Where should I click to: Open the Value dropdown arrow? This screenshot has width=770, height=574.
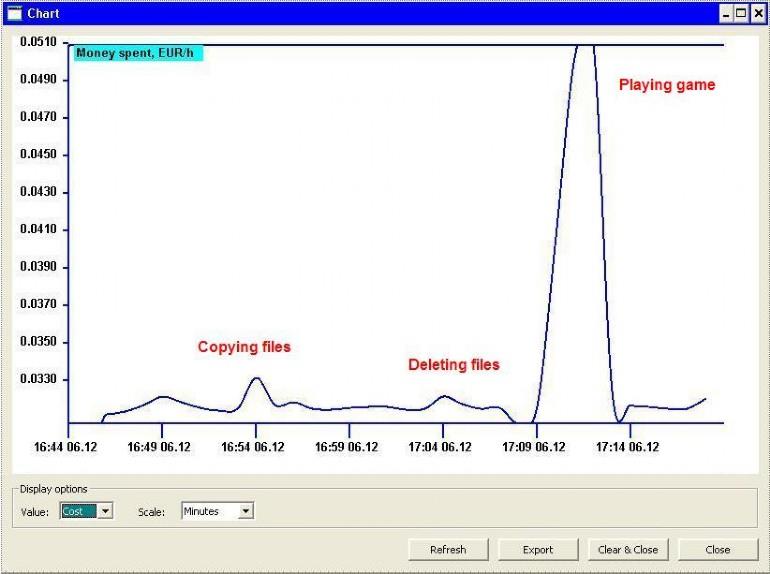pyautogui.click(x=105, y=511)
